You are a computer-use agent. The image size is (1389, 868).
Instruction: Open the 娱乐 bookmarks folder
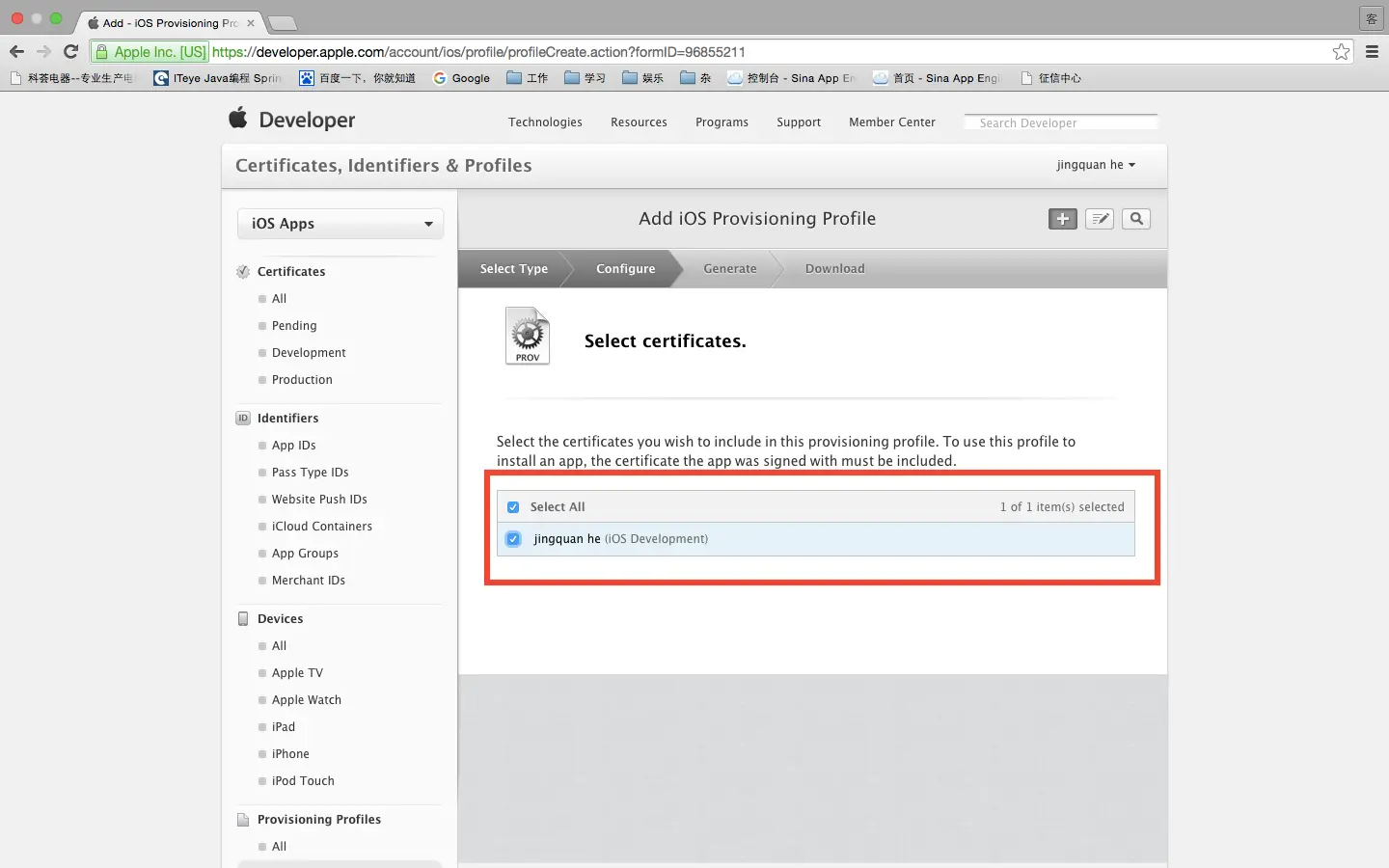pos(643,78)
